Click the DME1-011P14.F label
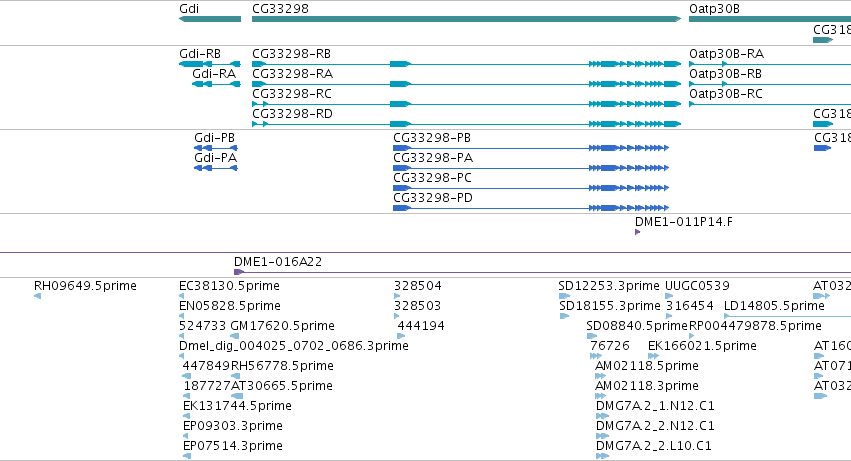The height and width of the screenshot is (461, 851). 684,222
